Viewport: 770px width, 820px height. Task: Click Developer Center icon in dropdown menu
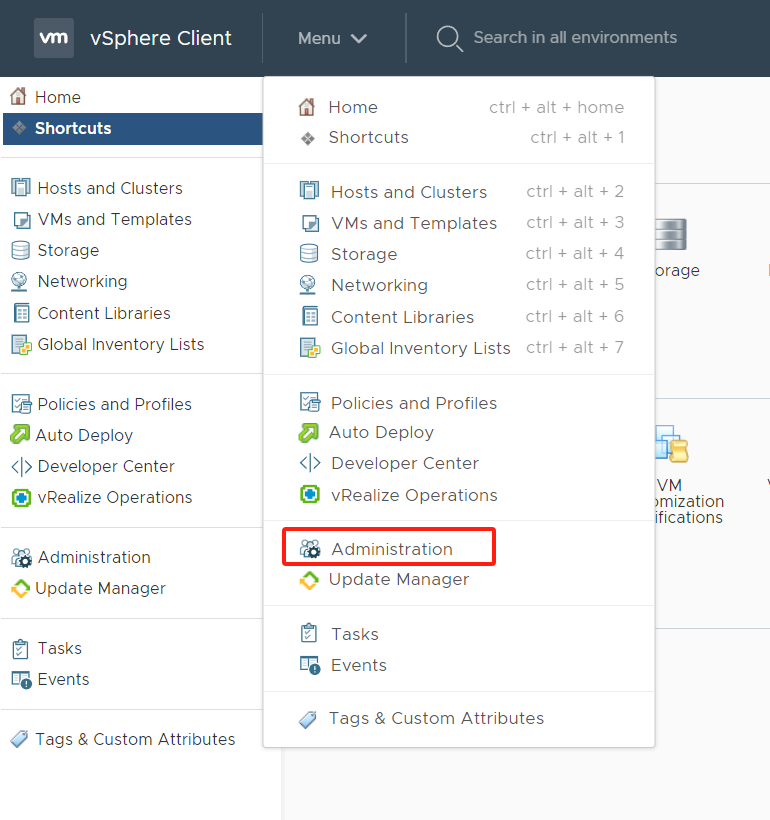[x=310, y=463]
